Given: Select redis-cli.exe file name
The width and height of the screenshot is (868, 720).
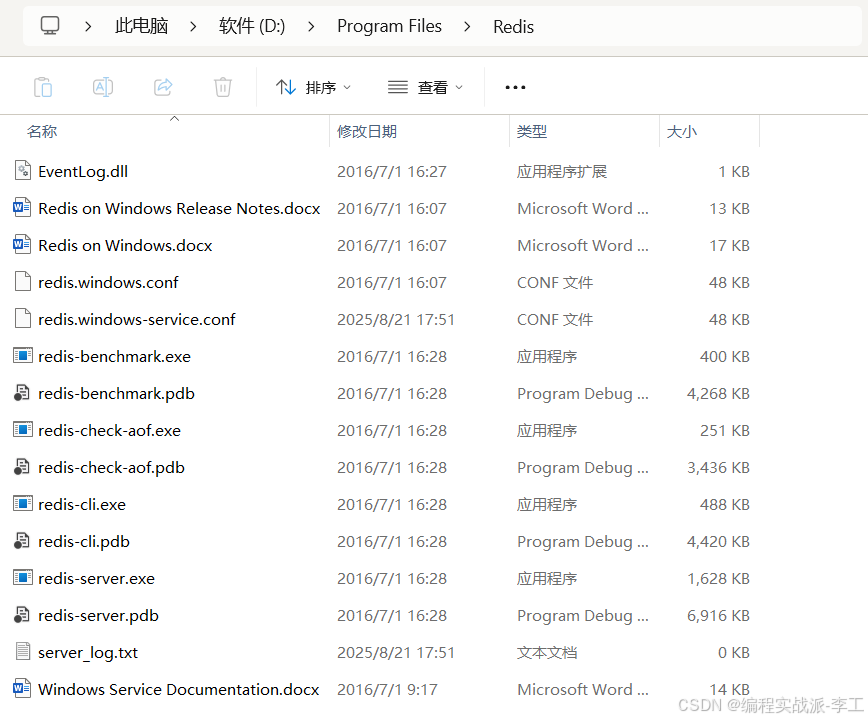Looking at the screenshot, I should click(x=82, y=505).
